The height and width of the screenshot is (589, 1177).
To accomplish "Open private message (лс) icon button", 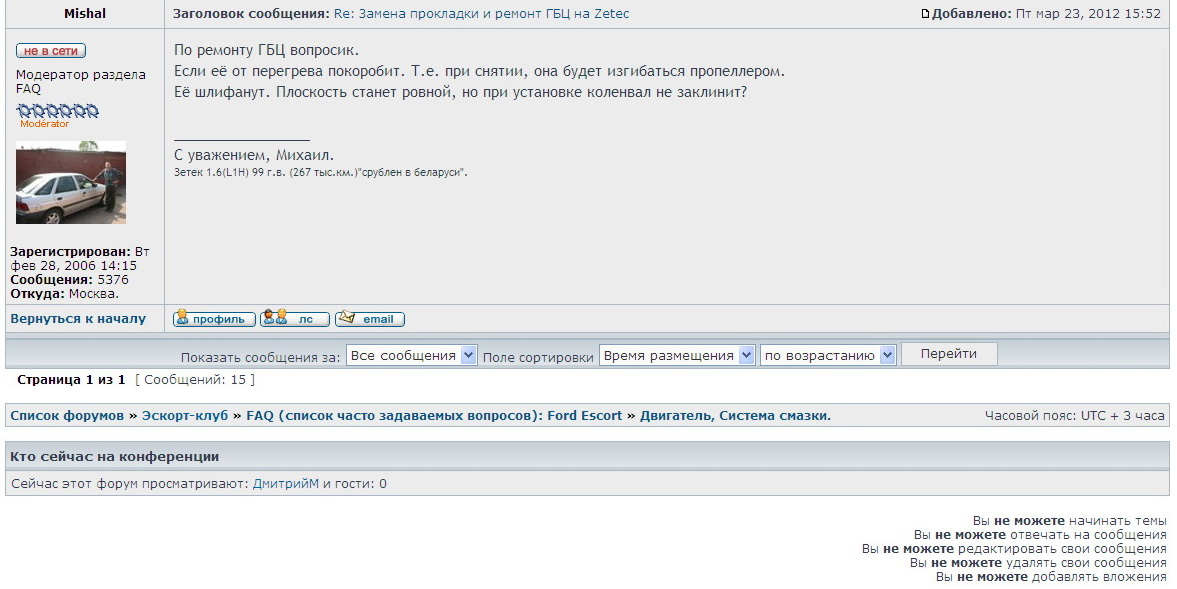I will point(294,319).
